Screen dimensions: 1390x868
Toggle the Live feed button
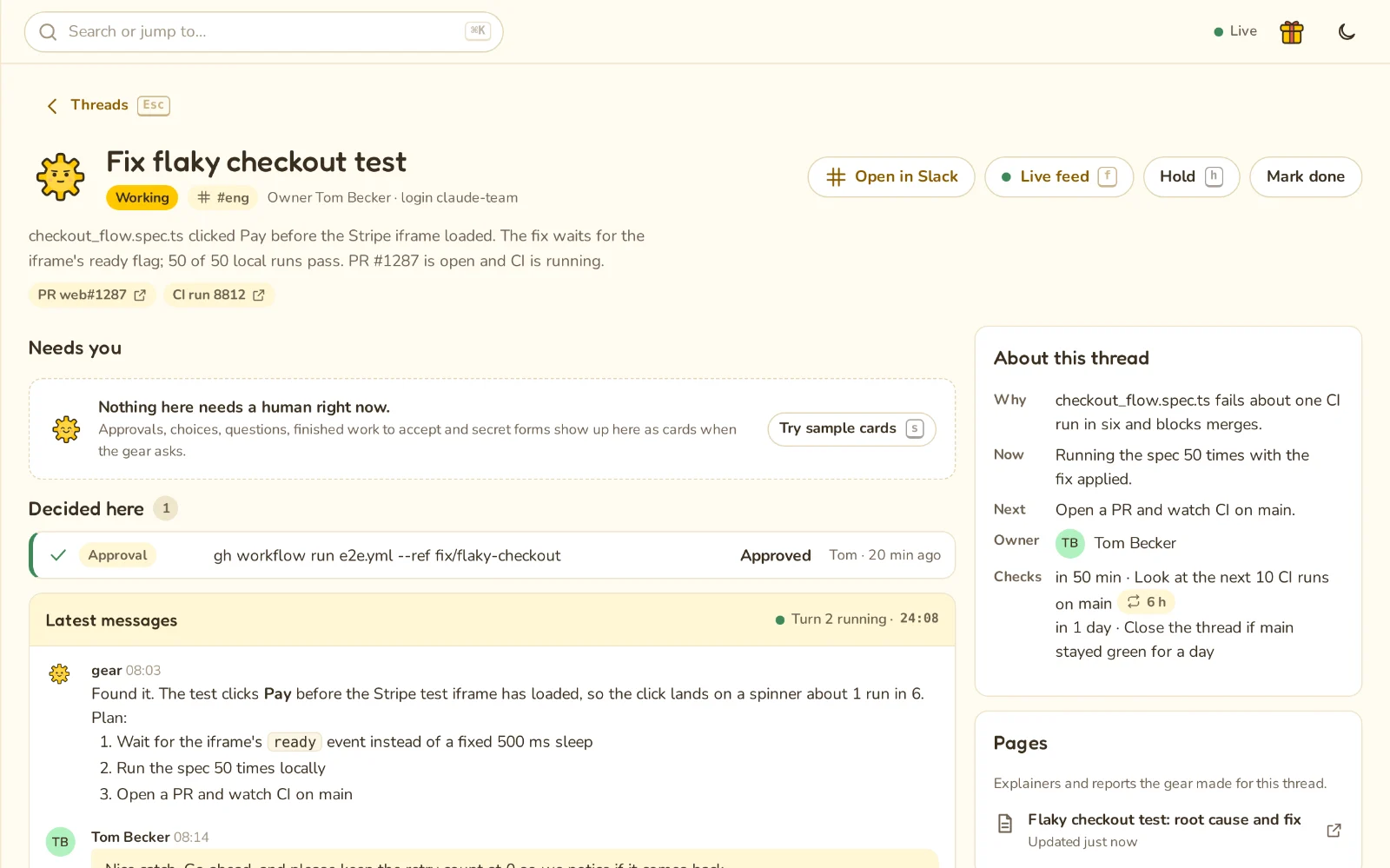pos(1058,177)
